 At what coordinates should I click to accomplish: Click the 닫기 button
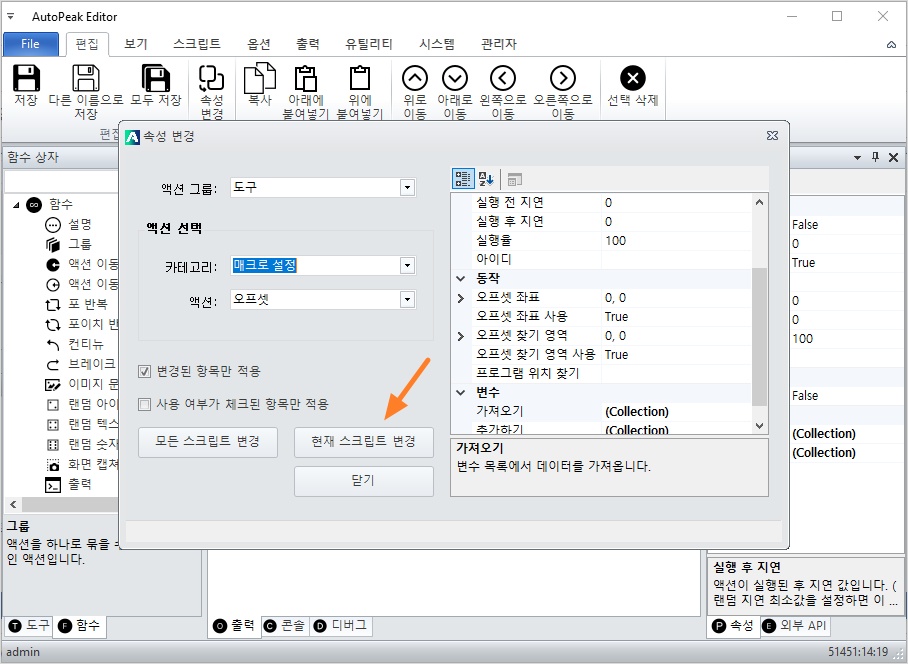tap(364, 481)
